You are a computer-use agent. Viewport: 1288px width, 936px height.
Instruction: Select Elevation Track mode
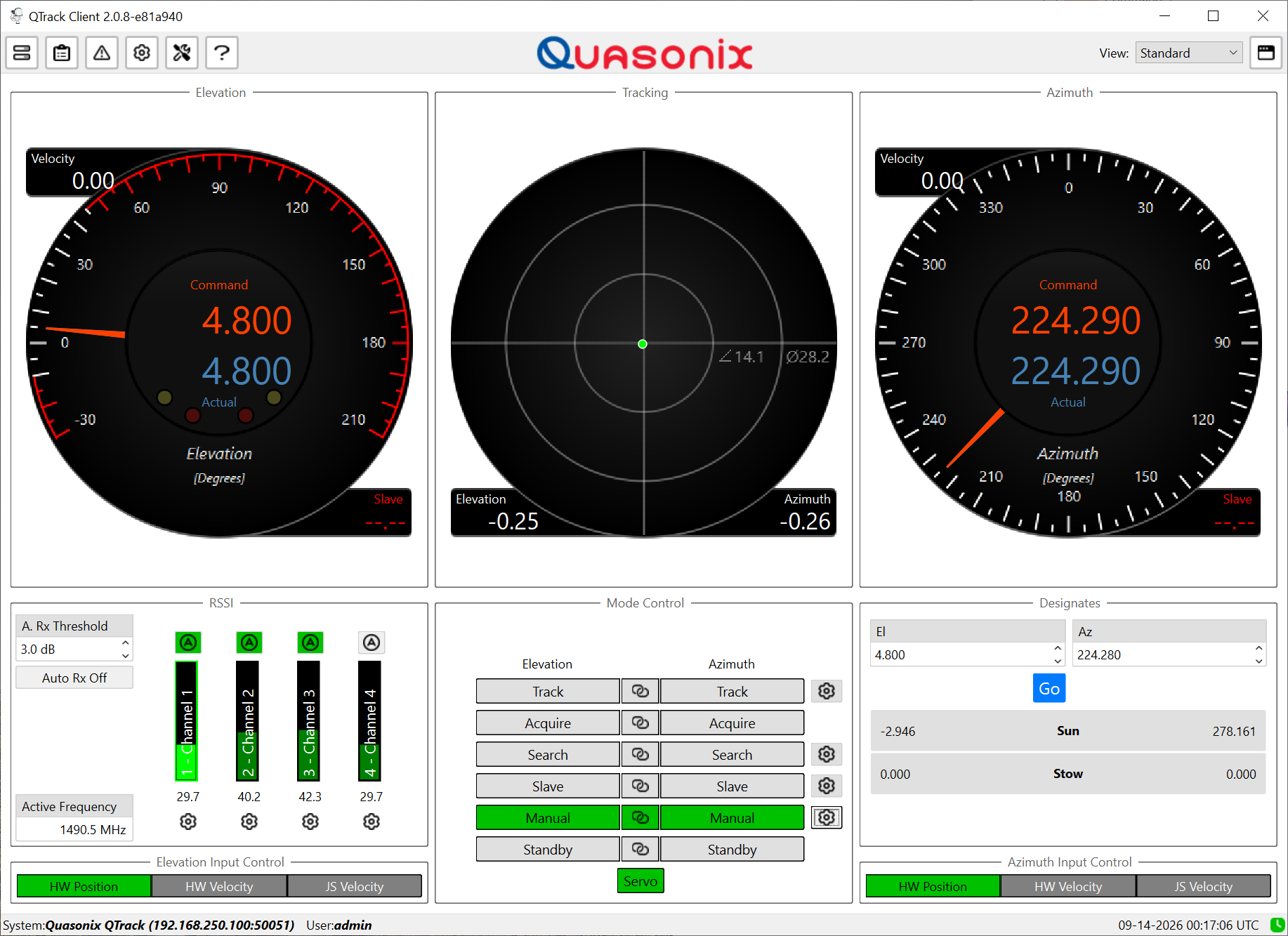[x=548, y=692]
